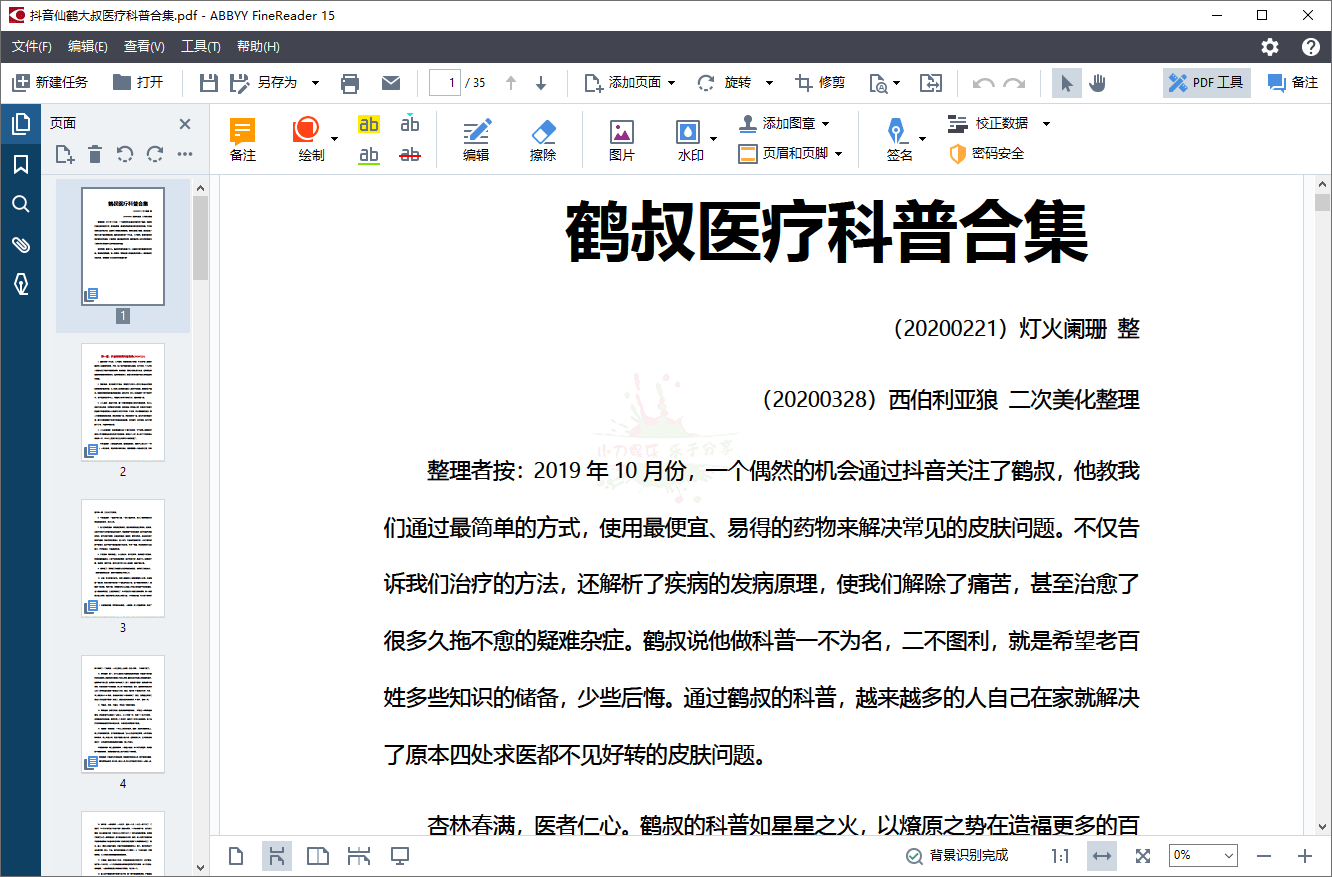
Task: Expand the 添加图章 (Add Stamp) dropdown
Action: [825, 124]
